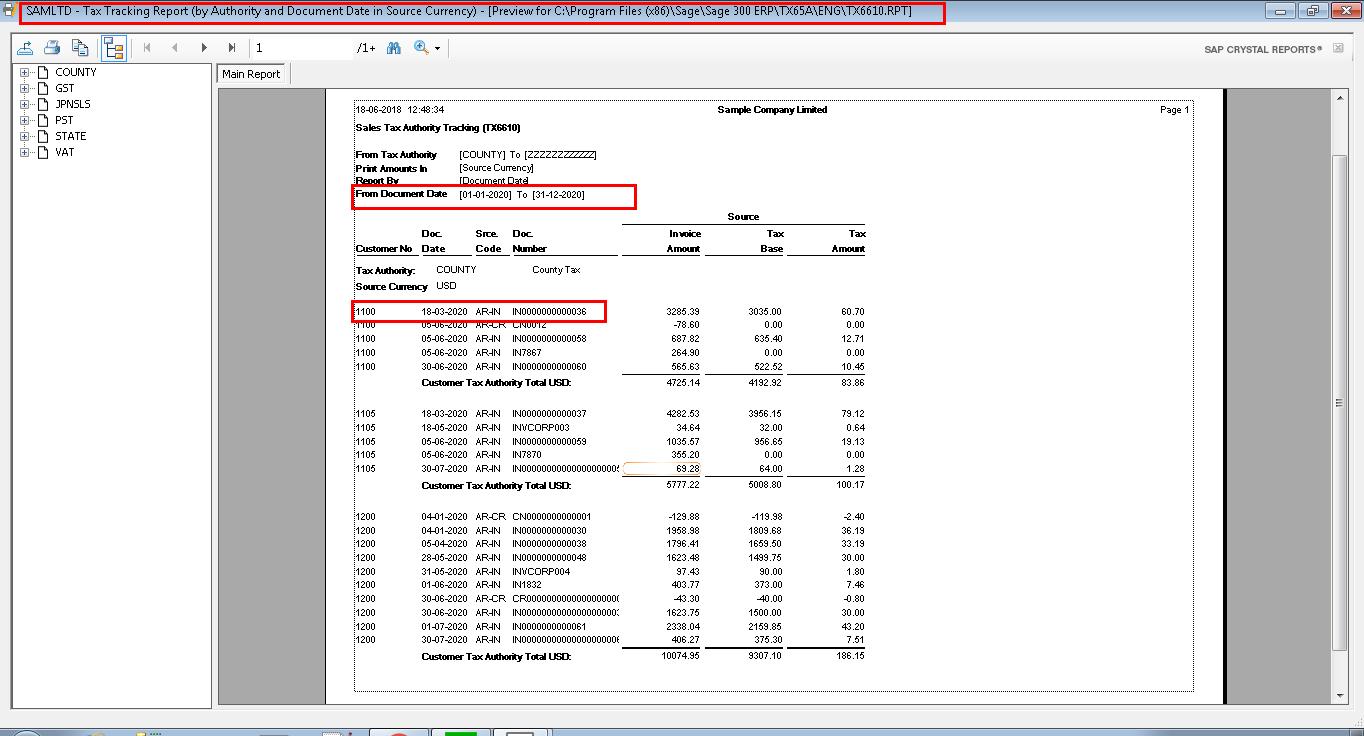Expand the PST tree node
The width and height of the screenshot is (1364, 736).
[25, 120]
